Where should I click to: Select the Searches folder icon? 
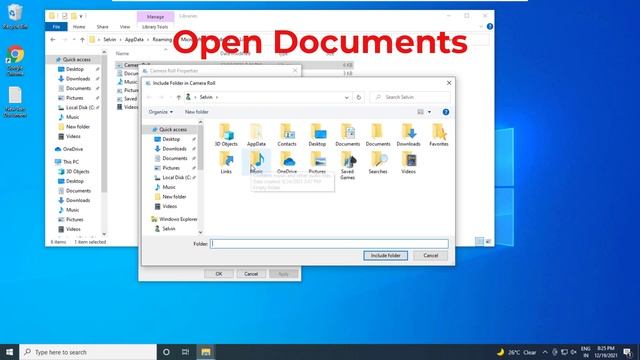click(x=378, y=162)
